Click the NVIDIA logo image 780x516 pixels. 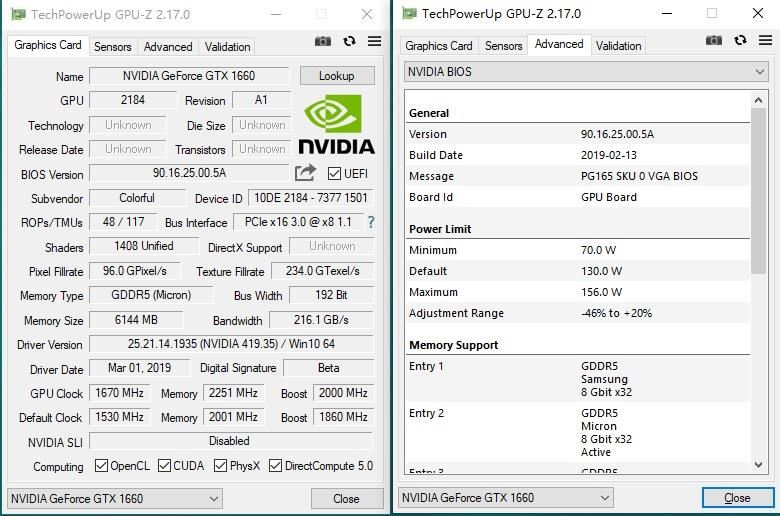pyautogui.click(x=336, y=124)
